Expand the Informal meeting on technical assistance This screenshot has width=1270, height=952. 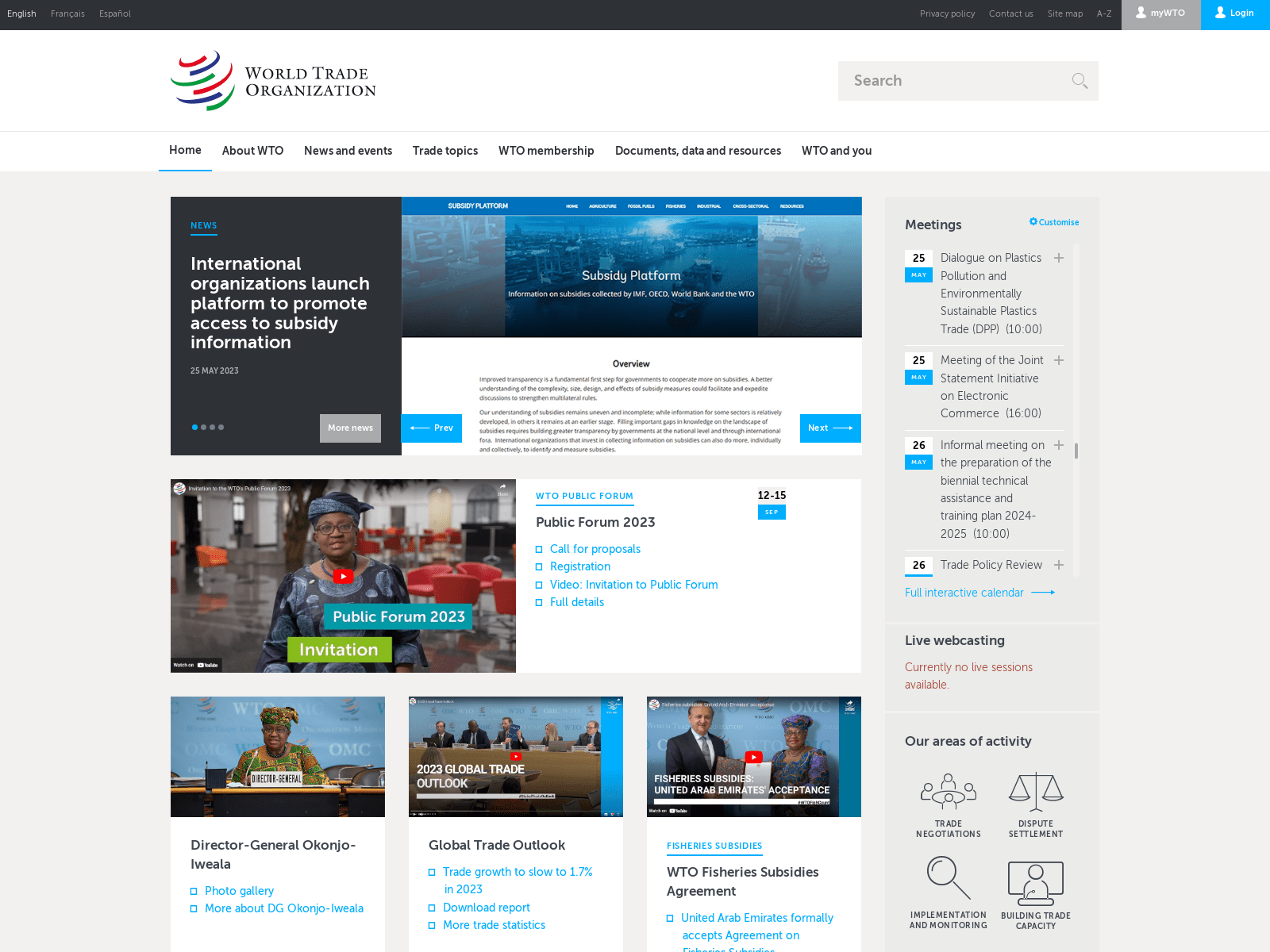click(x=1059, y=445)
